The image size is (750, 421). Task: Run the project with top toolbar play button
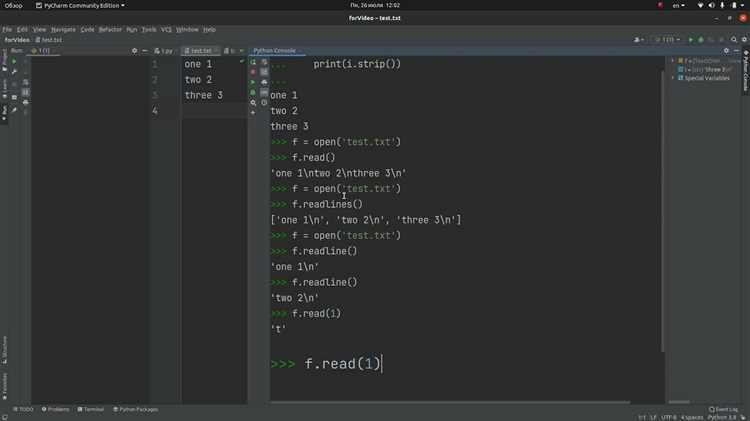pyautogui.click(x=690, y=40)
